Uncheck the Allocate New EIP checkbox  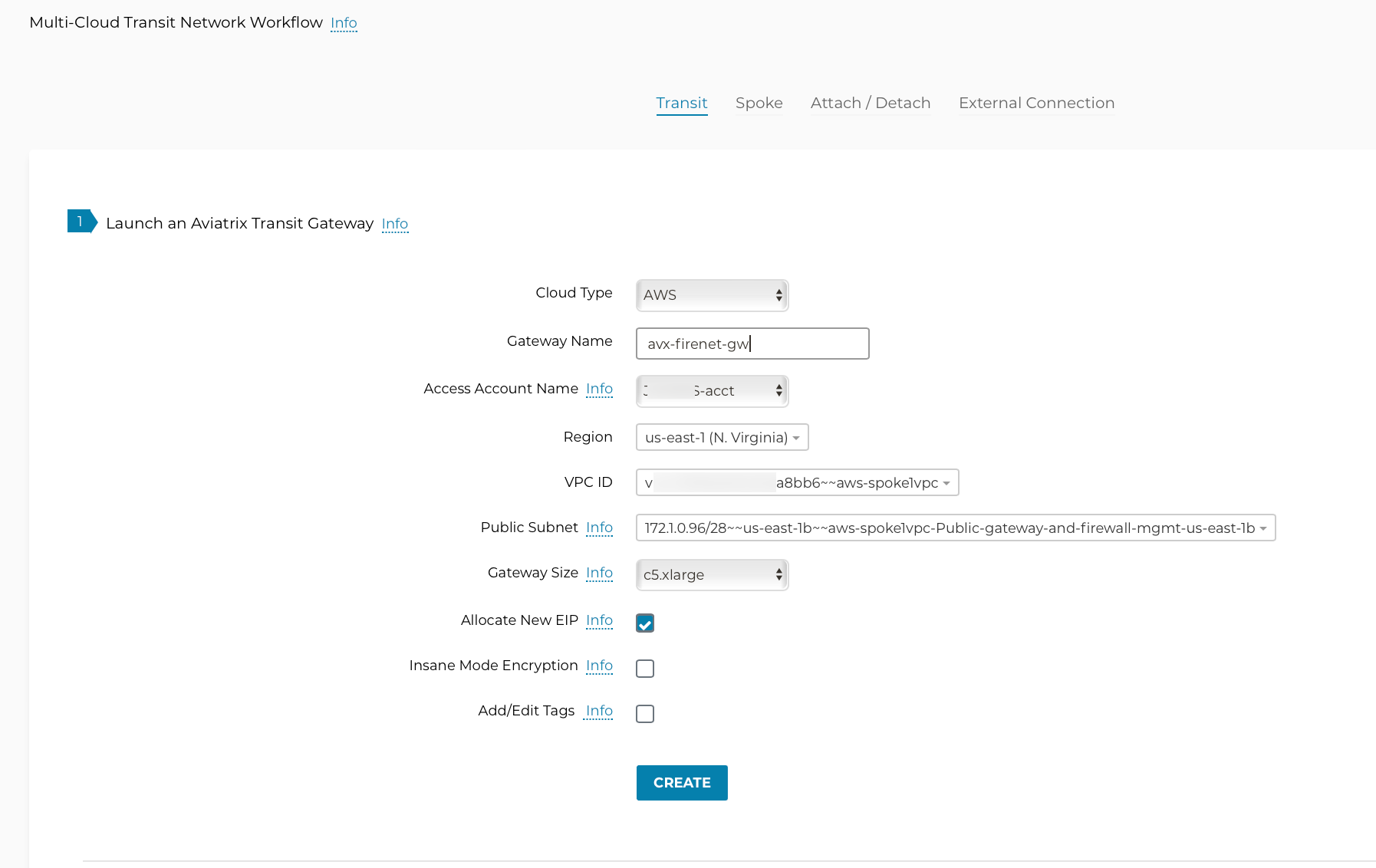click(x=645, y=623)
